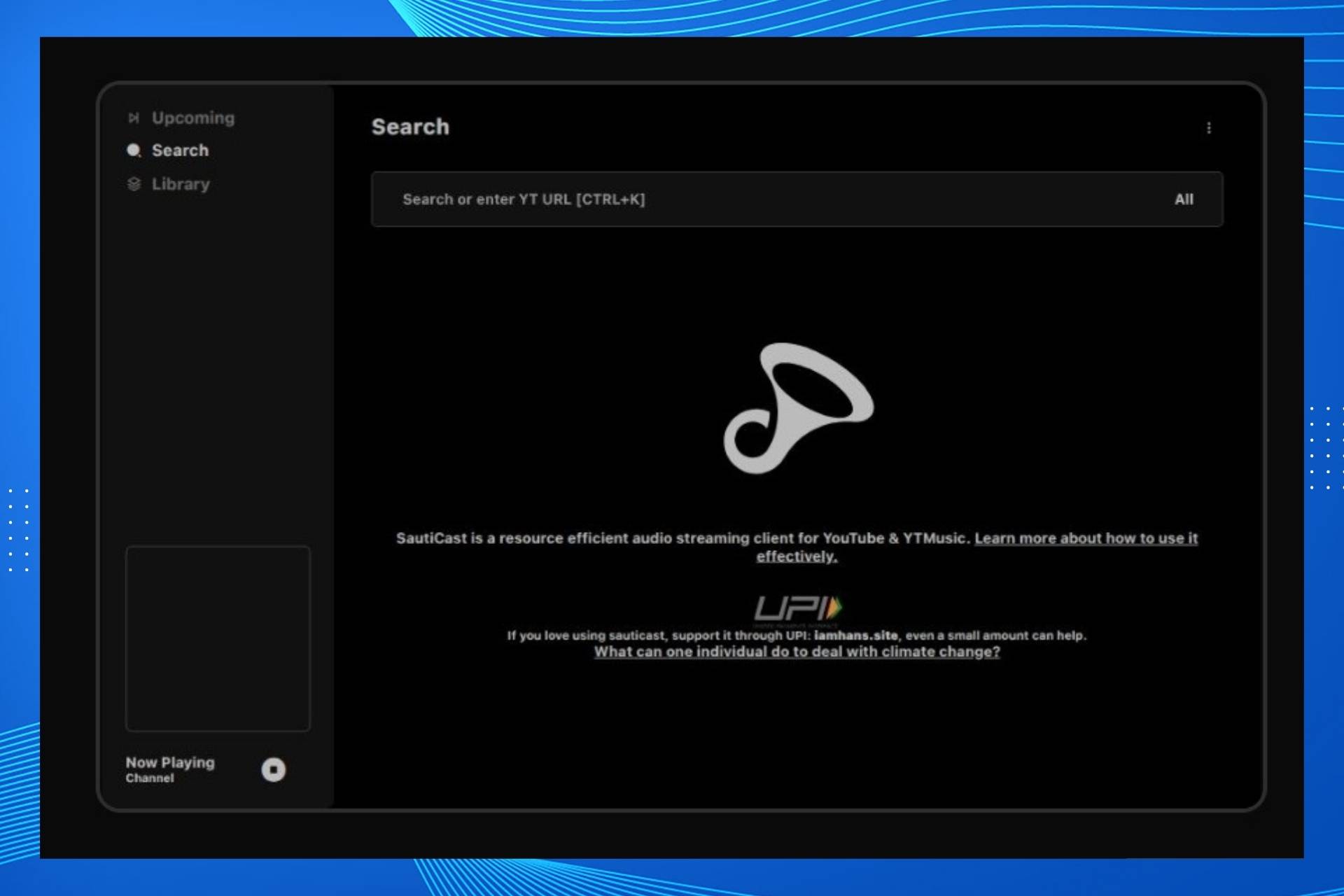Click the Now Playing title text
1344x896 pixels.
pyautogui.click(x=170, y=762)
